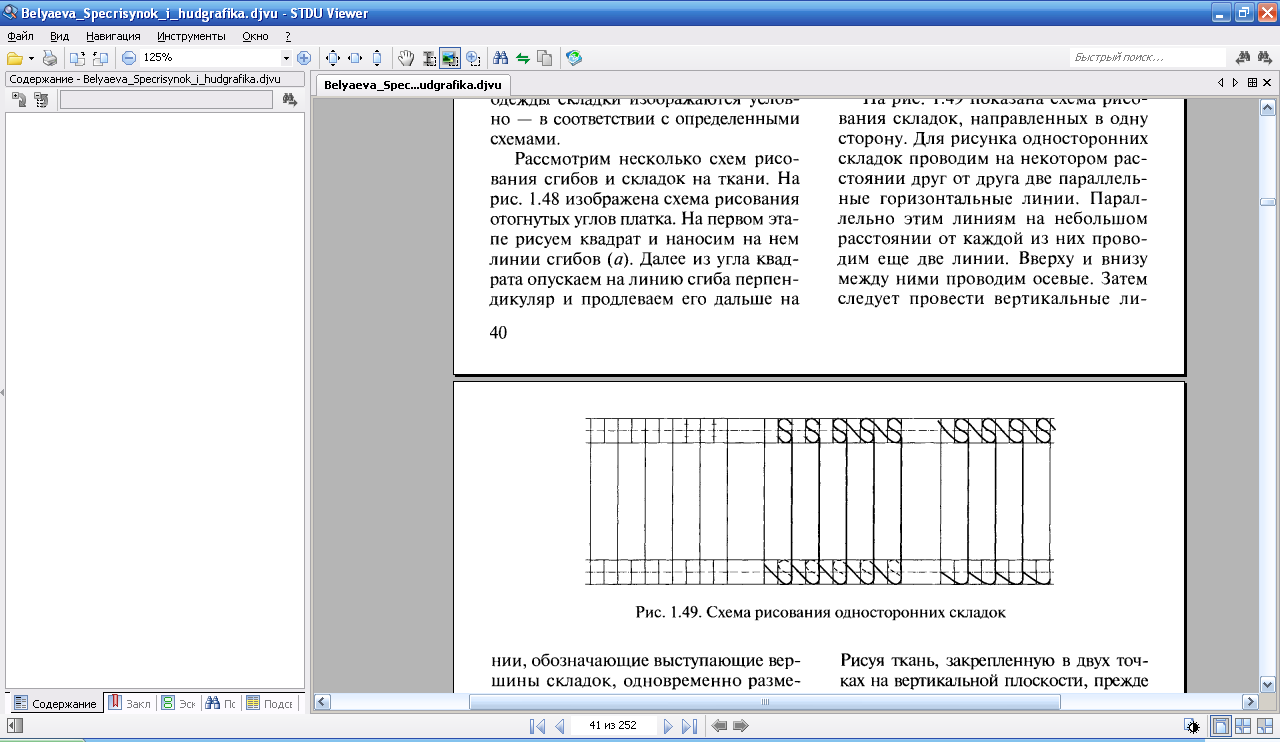This screenshot has width=1280, height=742.
Task: Switch to the Содержание panel tab
Action: pos(55,703)
